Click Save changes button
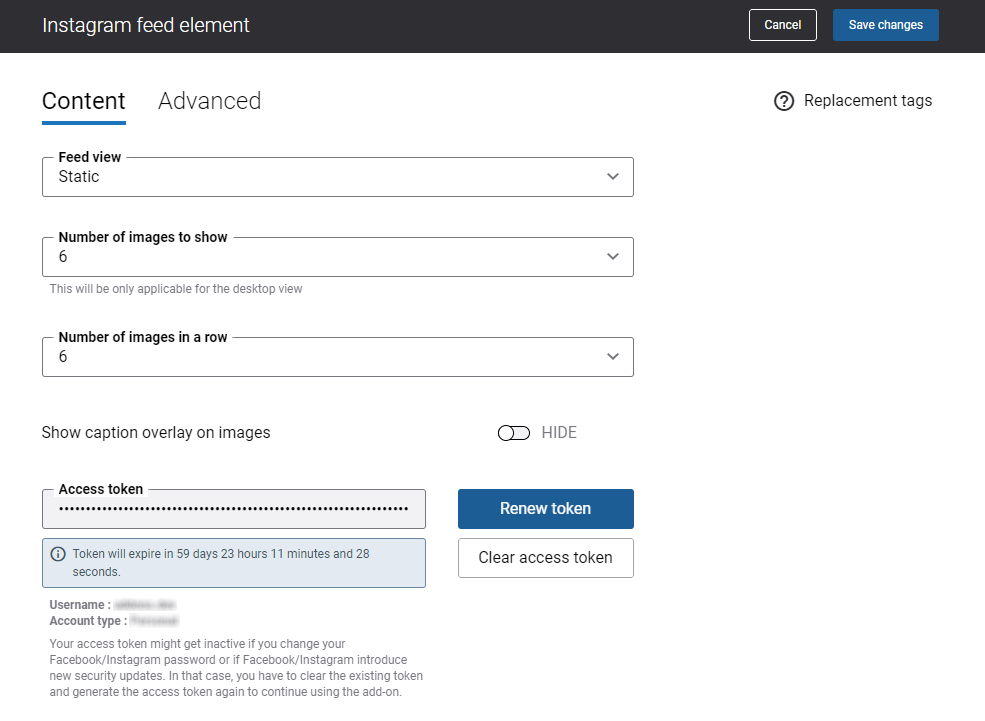Screen dimensions: 985x721 (x=886, y=25)
